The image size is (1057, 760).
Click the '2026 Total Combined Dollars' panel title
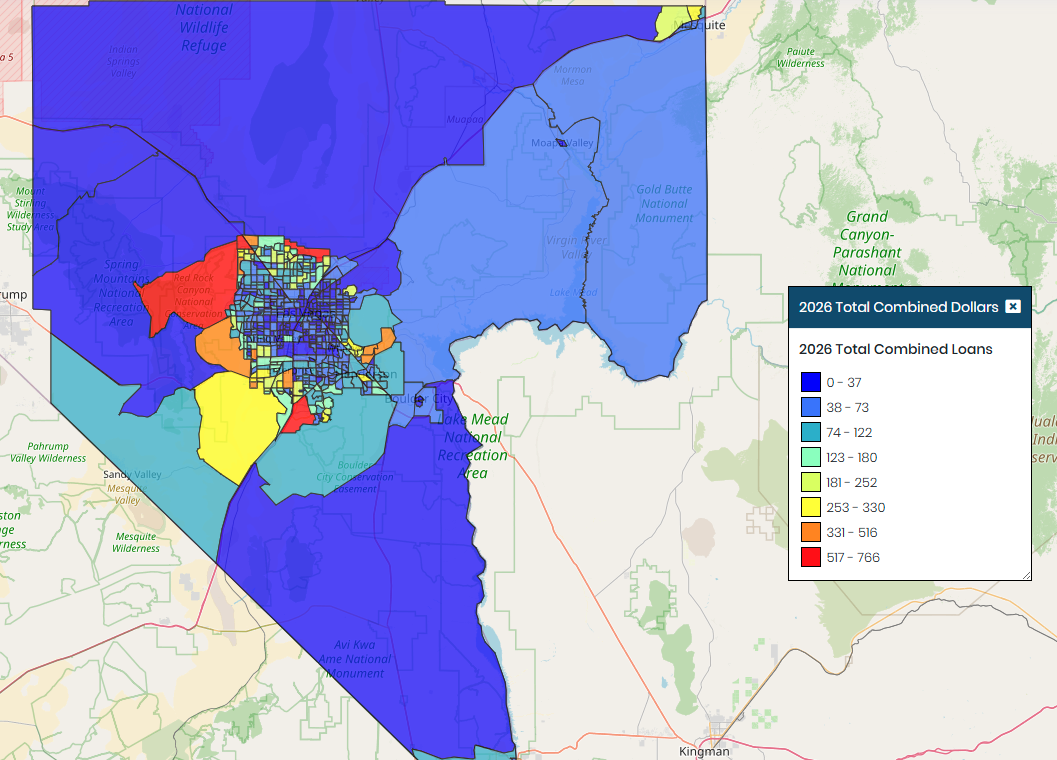898,307
